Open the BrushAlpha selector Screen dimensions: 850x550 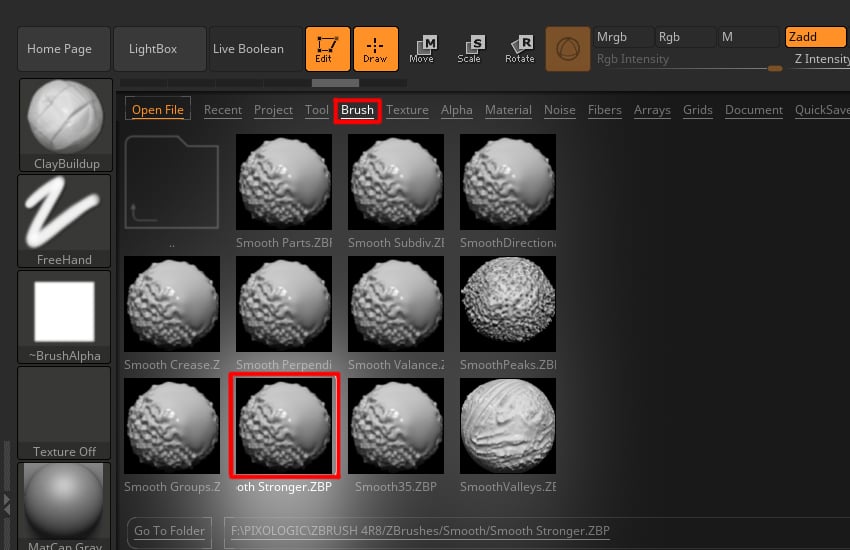coord(65,317)
